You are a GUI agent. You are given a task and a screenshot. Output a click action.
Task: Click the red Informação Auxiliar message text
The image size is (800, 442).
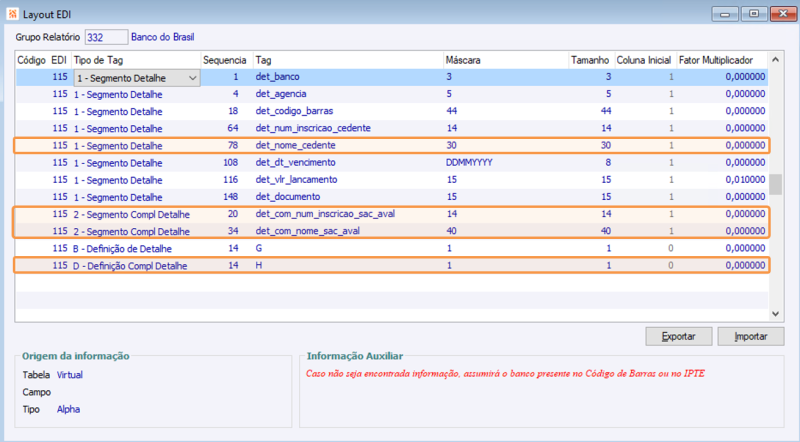click(505, 374)
